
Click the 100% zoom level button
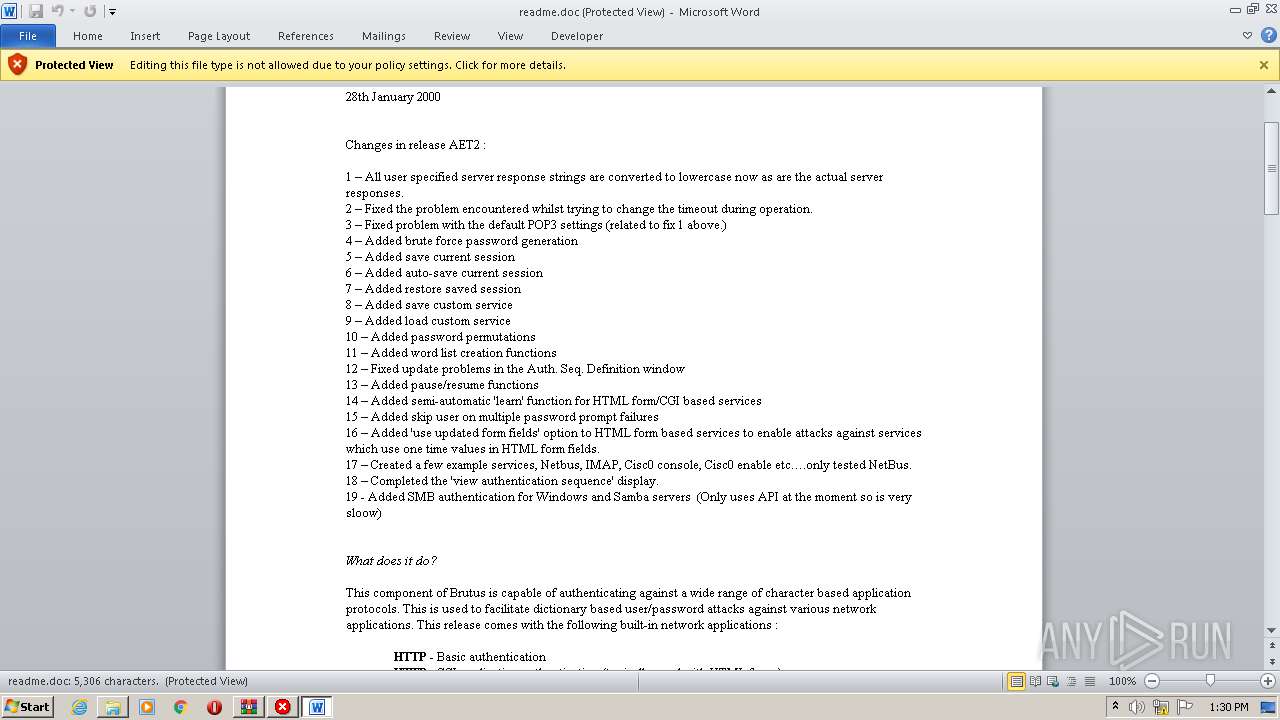1122,681
